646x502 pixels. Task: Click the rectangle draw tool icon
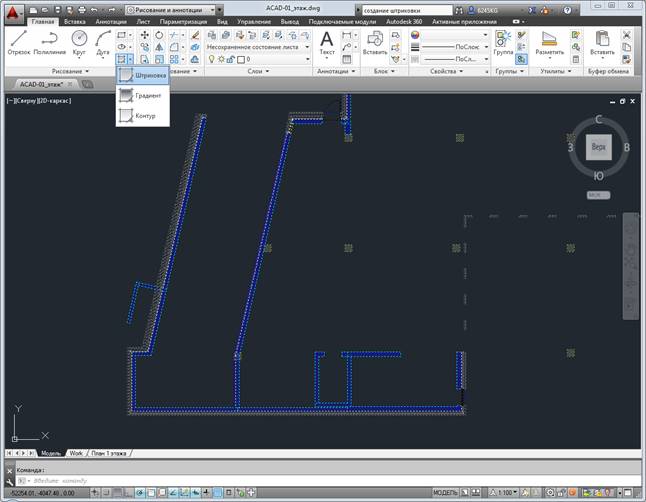(121, 35)
